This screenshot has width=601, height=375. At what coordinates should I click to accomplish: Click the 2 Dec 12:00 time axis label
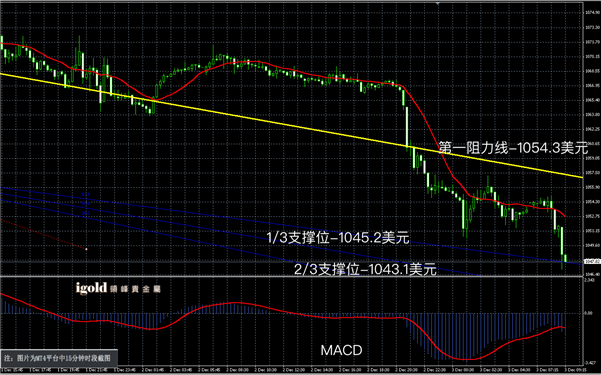pyautogui.click(x=295, y=370)
